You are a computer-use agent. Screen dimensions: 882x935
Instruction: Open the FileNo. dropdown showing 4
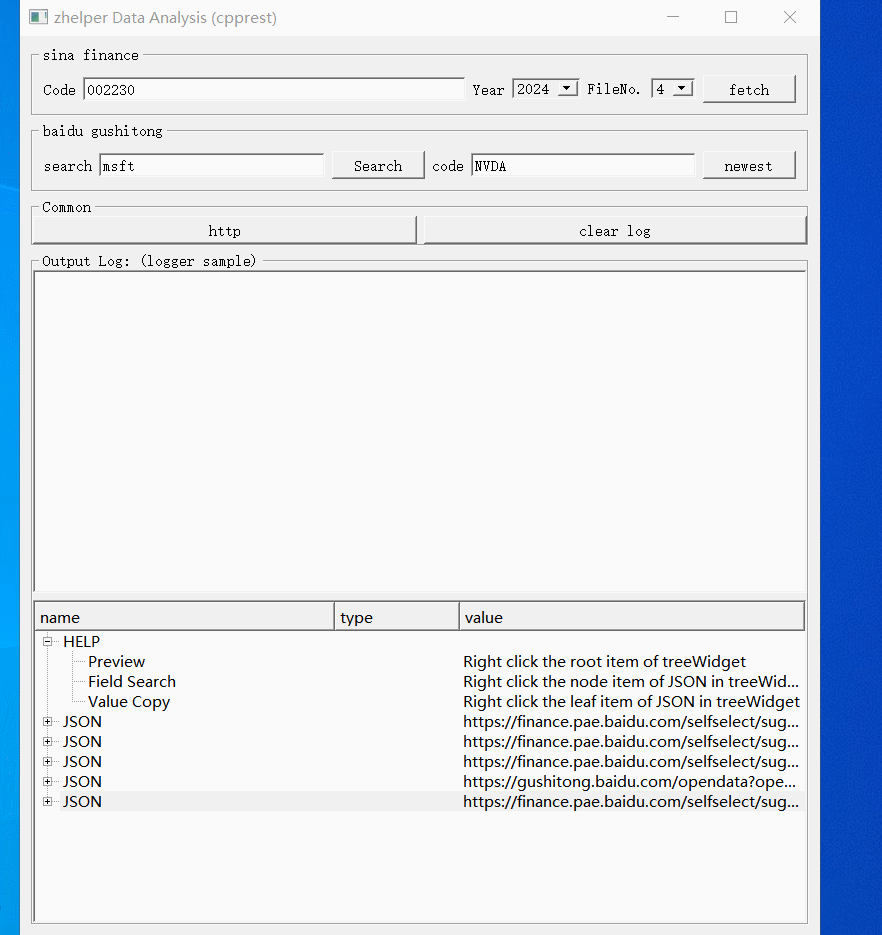click(682, 89)
